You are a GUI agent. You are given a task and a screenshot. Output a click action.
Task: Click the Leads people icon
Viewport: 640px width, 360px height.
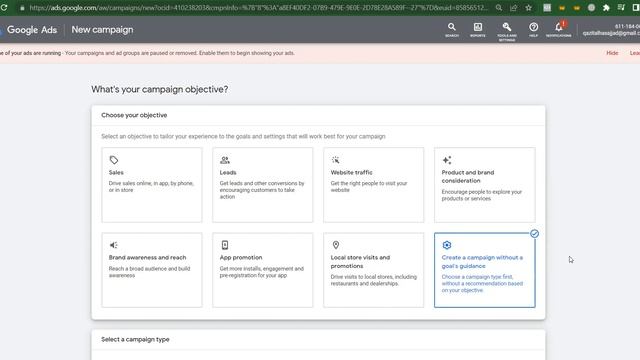click(x=224, y=160)
